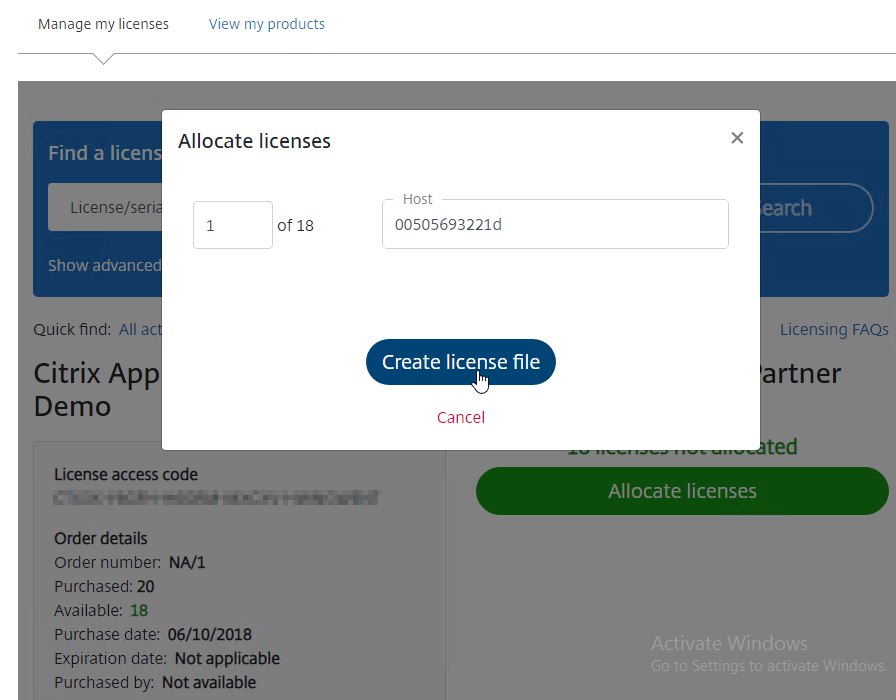
Task: Select the 'Find a license' panel heading
Action: 105,153
